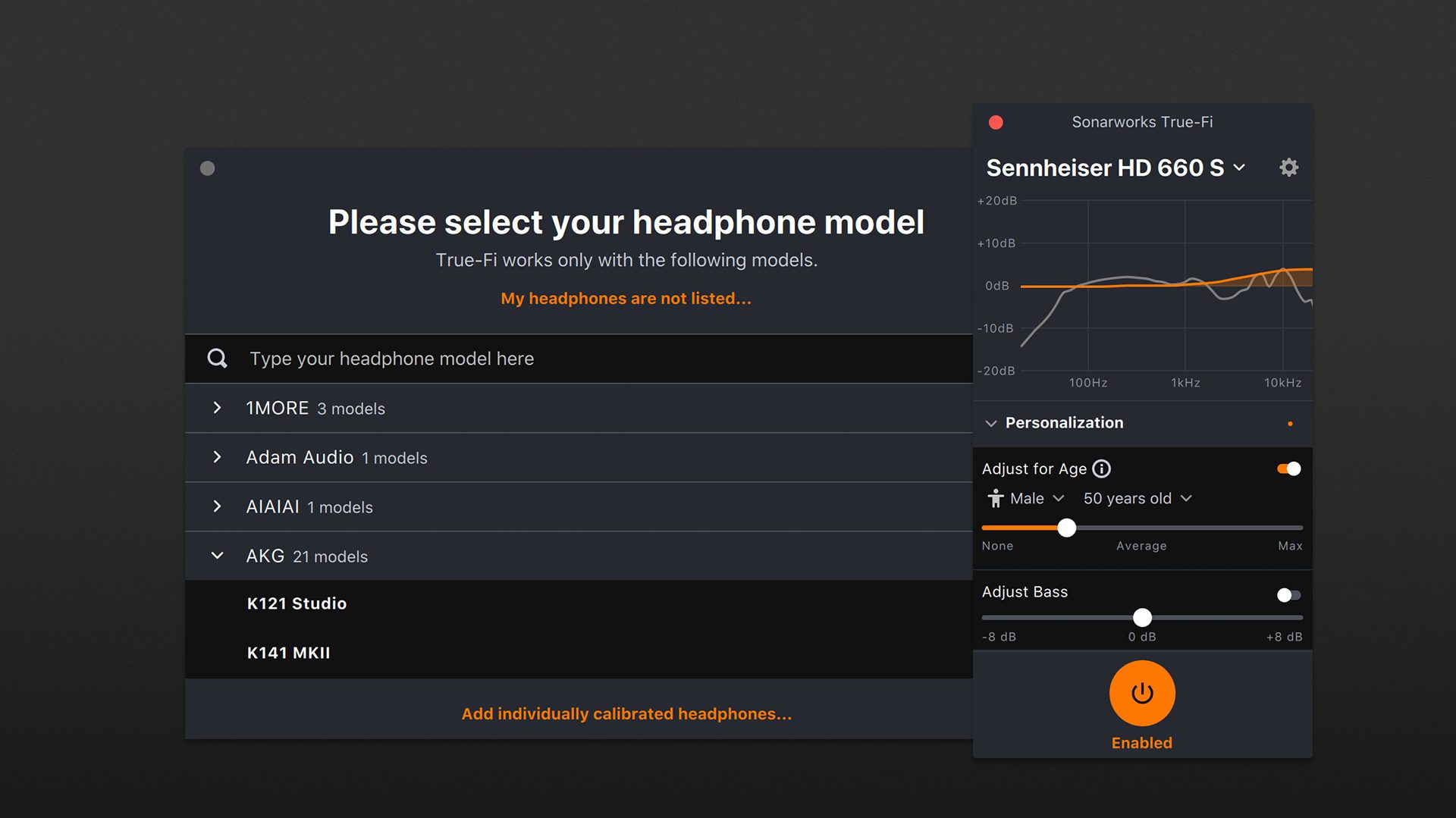
Task: Click gray dot on headphone selection window
Action: tap(207, 168)
